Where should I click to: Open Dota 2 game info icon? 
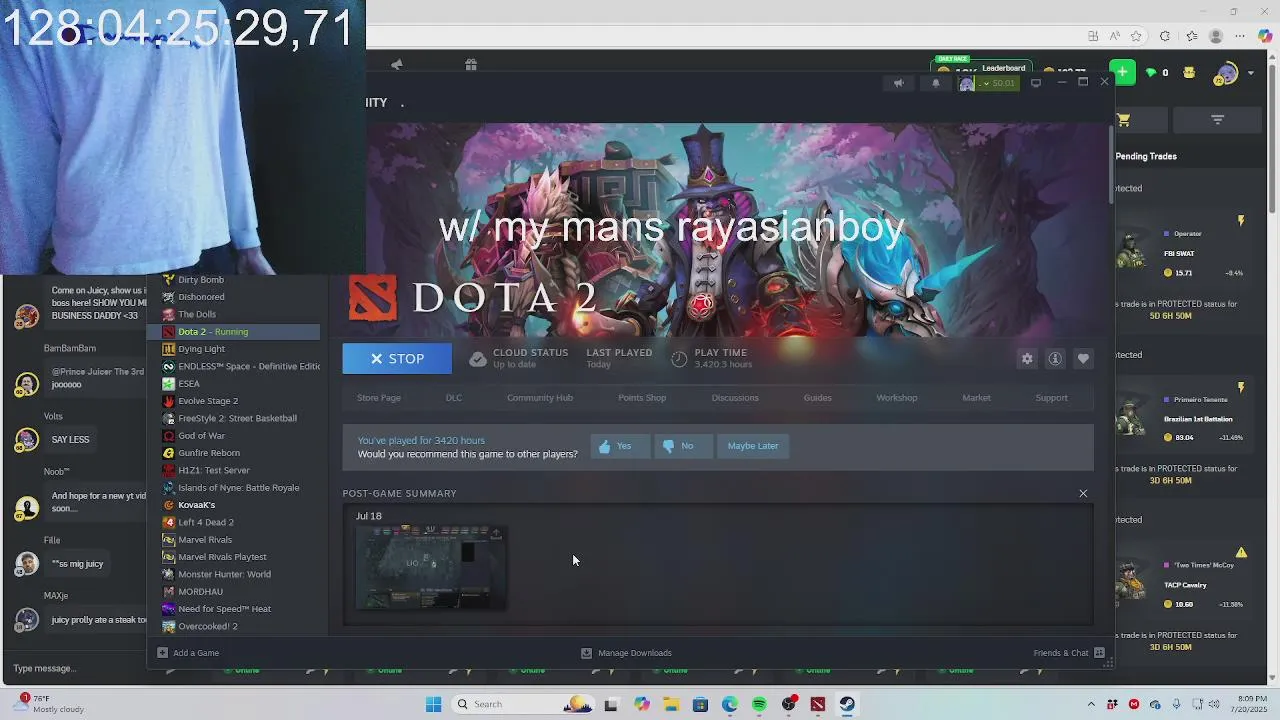click(1055, 359)
